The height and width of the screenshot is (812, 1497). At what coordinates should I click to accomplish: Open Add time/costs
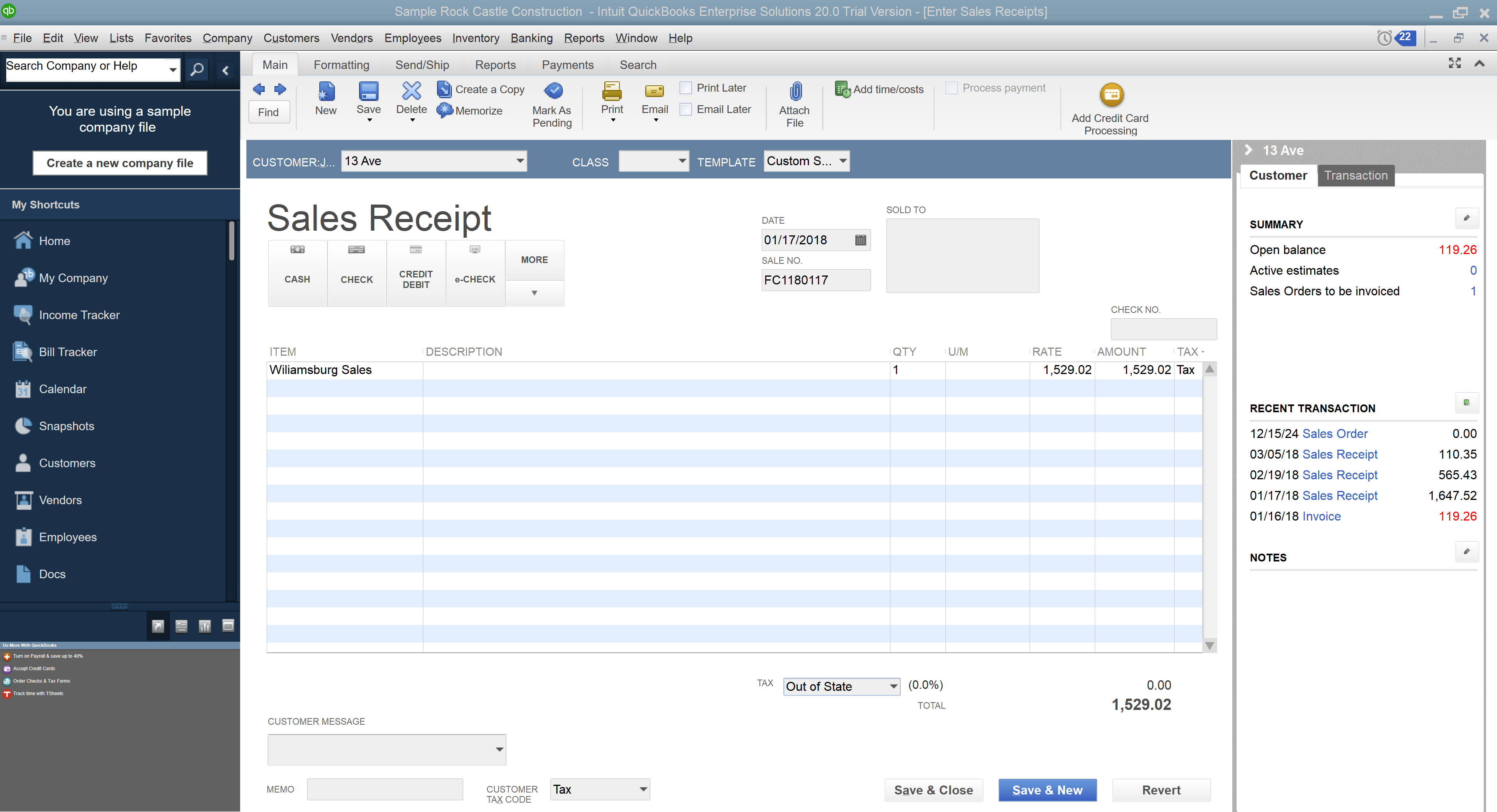(x=879, y=89)
